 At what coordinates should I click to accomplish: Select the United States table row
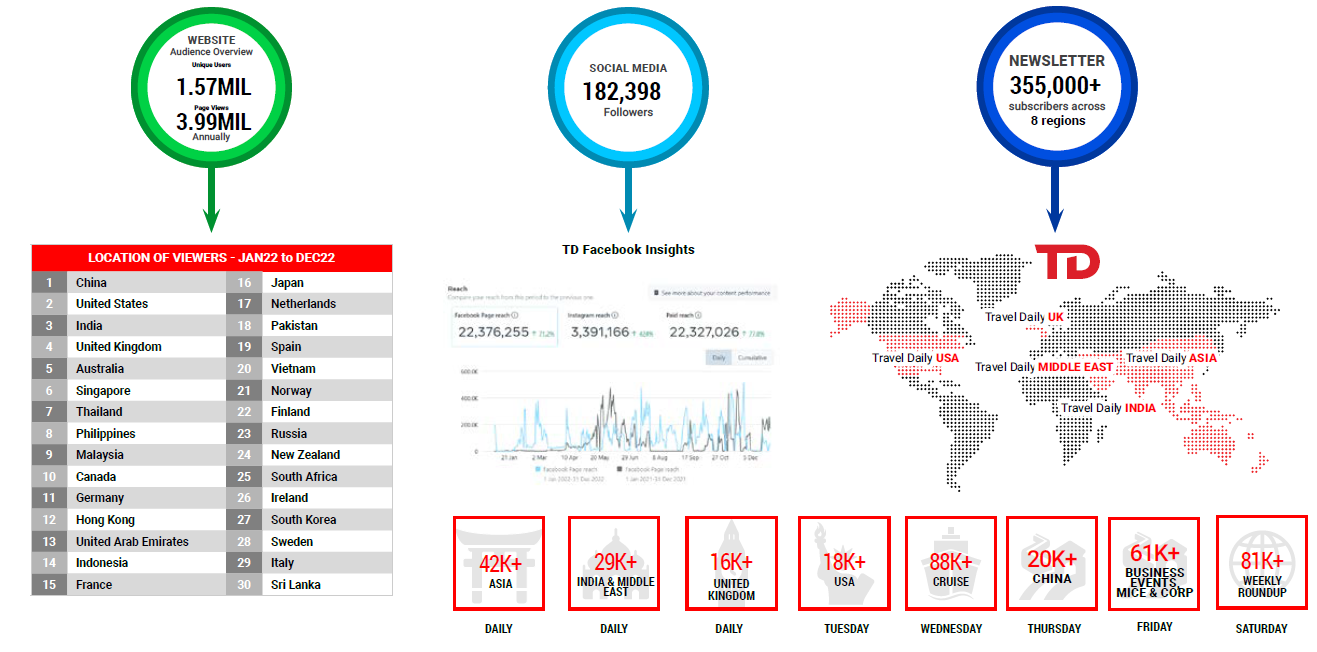point(130,304)
